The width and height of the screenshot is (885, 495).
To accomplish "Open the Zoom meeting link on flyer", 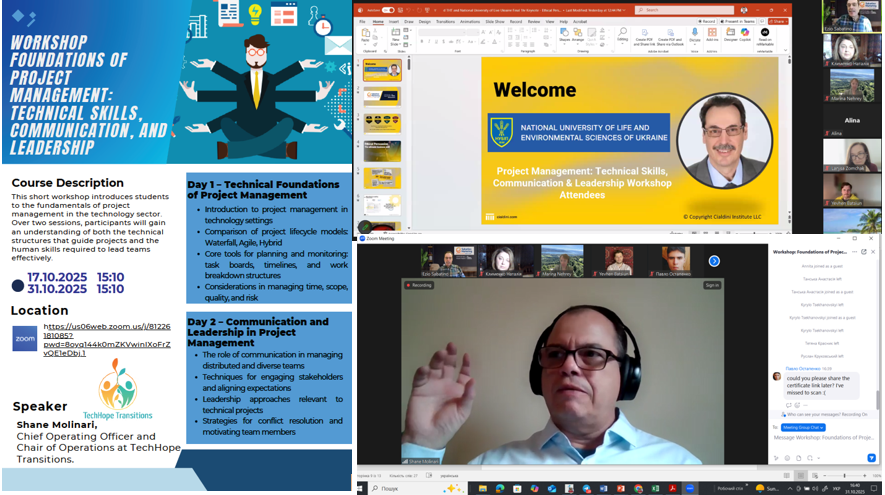I will (x=107, y=340).
